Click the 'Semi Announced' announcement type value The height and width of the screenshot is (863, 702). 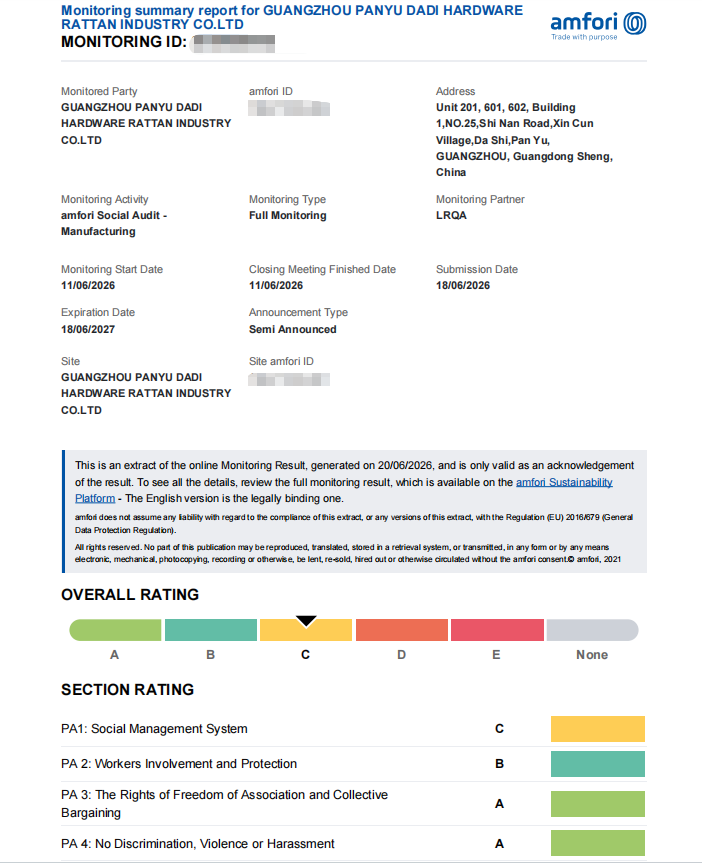[x=292, y=329]
